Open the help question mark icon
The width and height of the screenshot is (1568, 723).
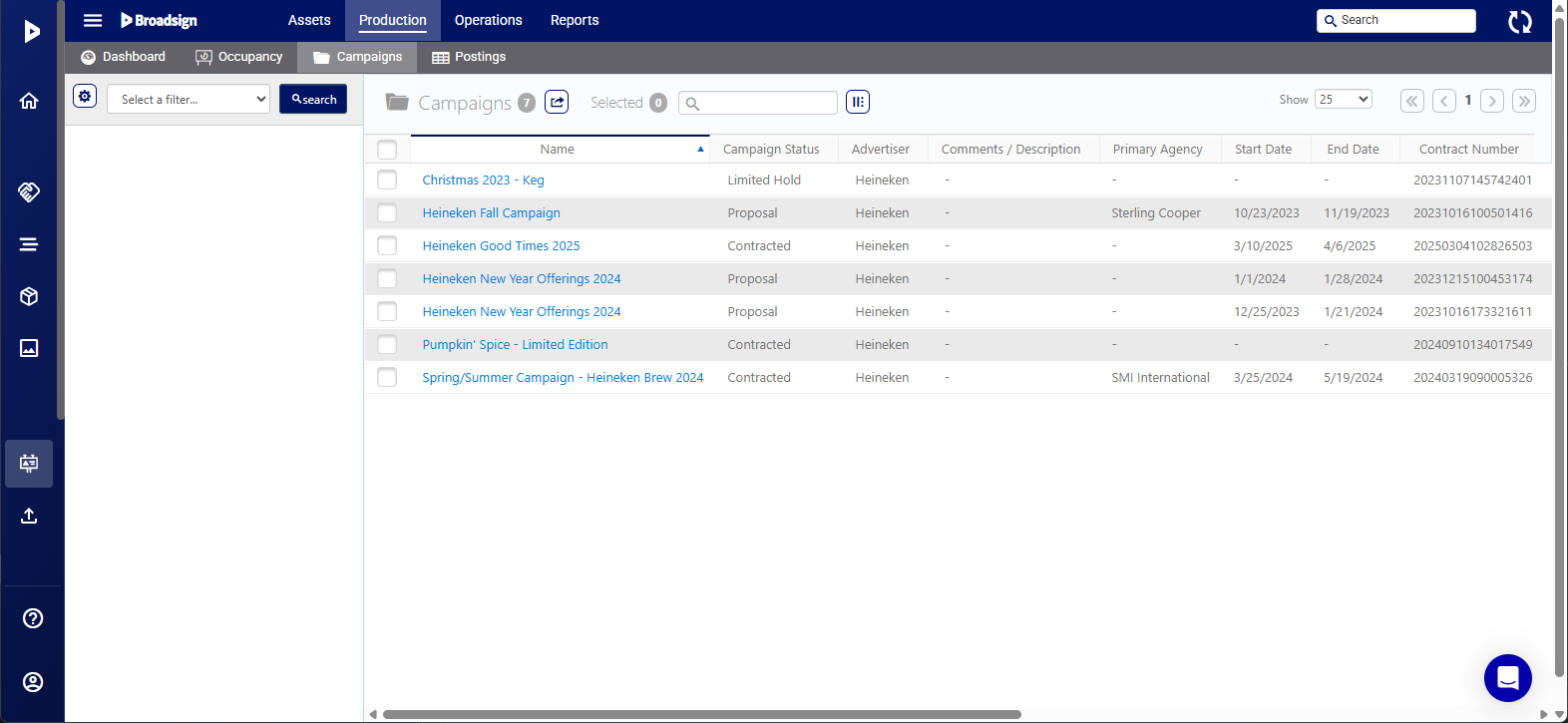click(33, 618)
